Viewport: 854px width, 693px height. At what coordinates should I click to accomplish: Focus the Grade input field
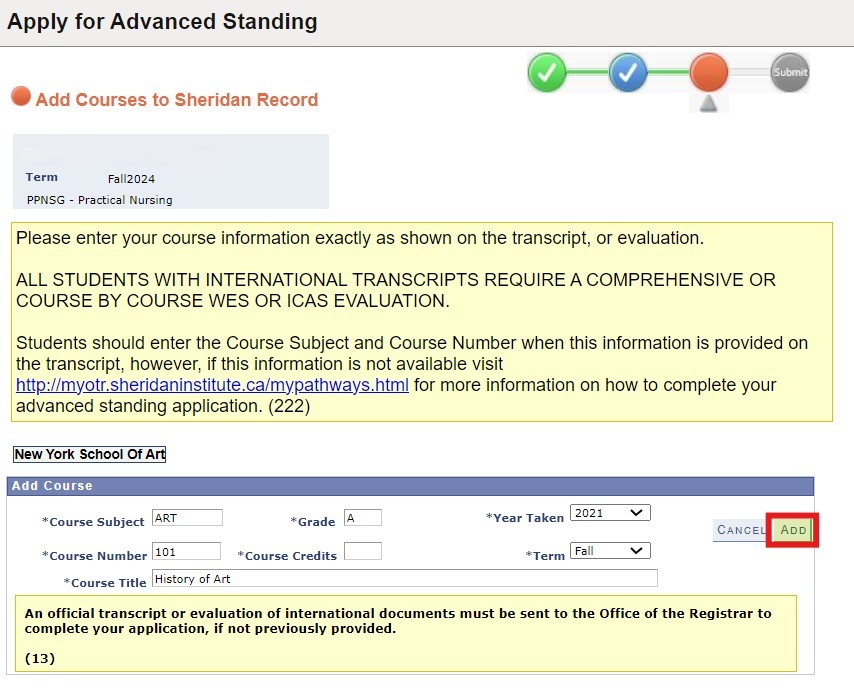click(362, 518)
